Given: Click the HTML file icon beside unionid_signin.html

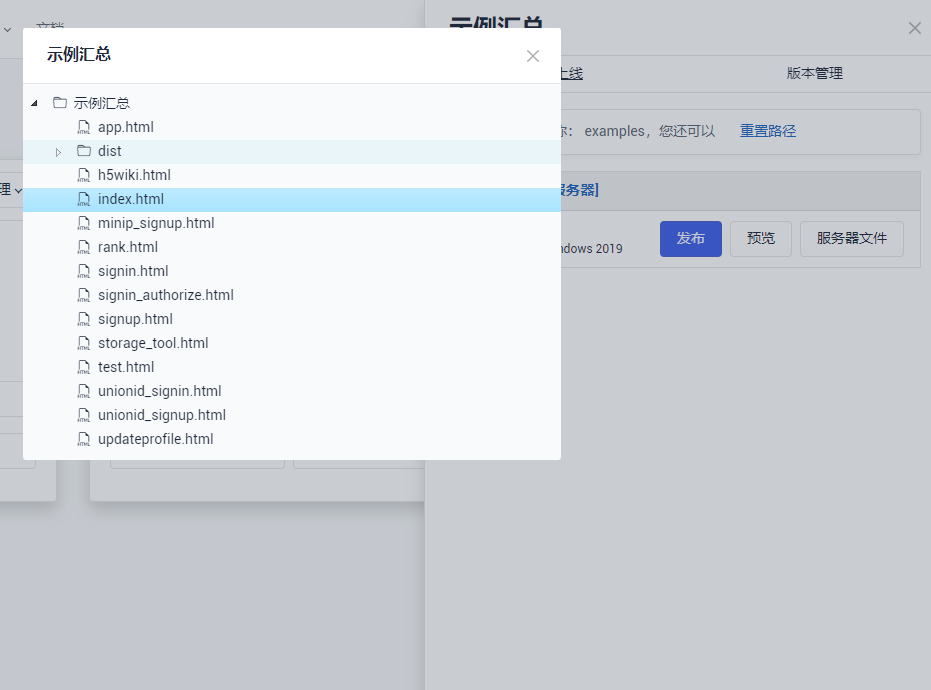Looking at the screenshot, I should (x=84, y=391).
